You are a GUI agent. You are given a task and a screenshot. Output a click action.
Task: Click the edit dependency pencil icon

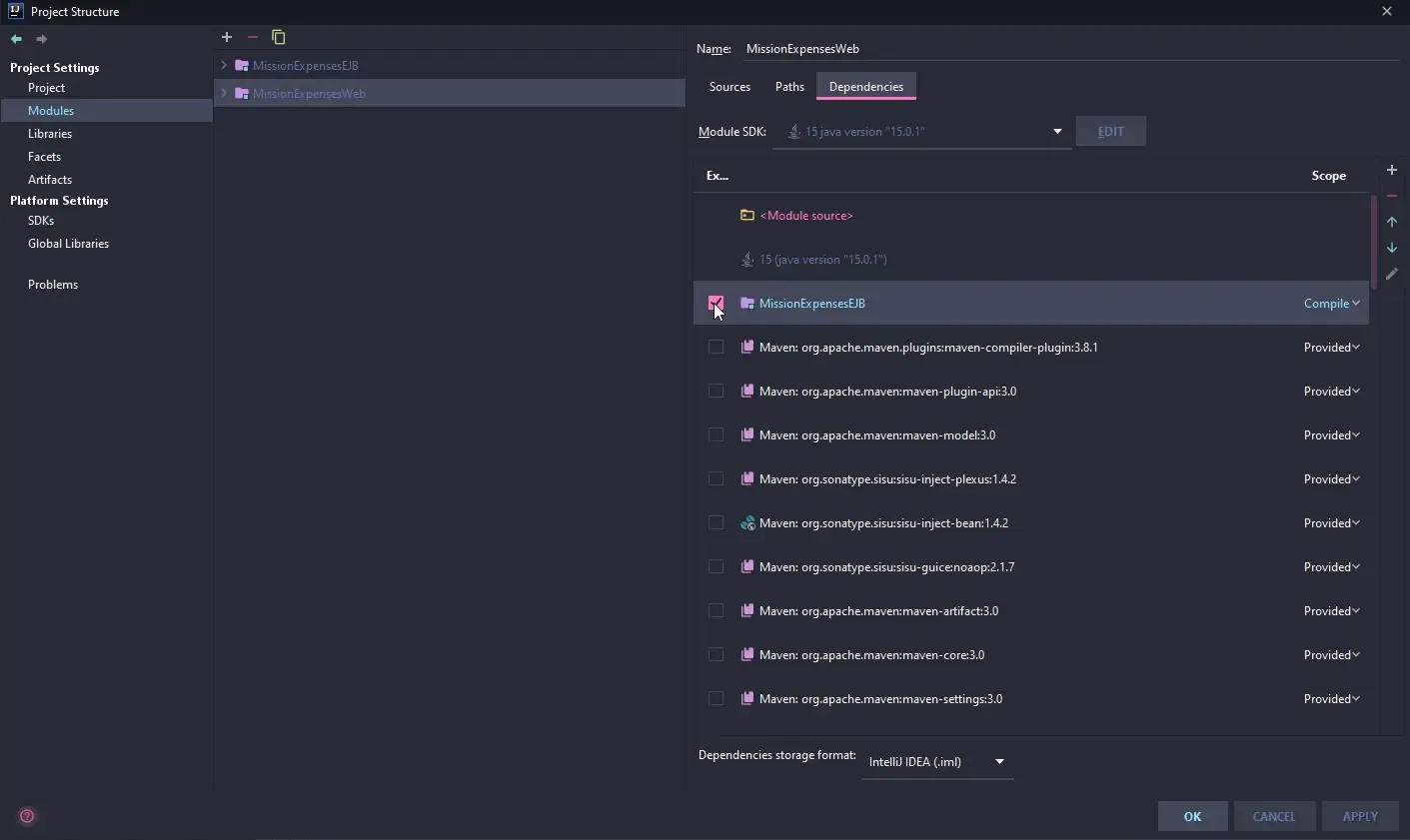tap(1391, 274)
